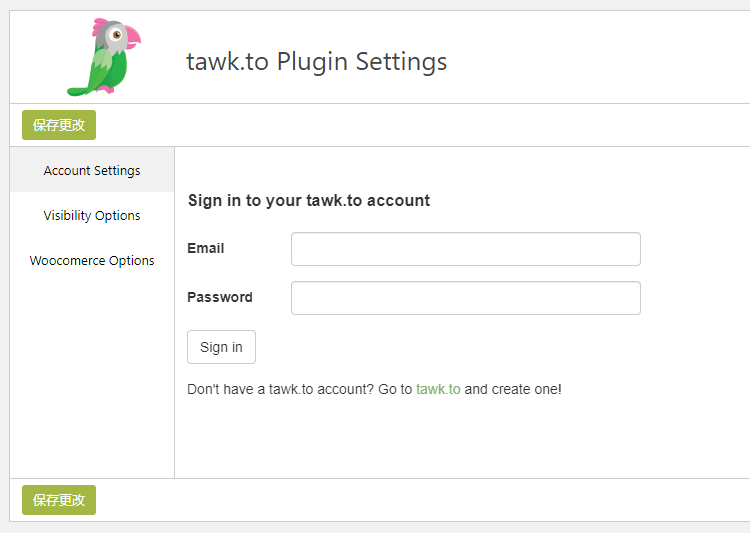Select the Woocomerce Options tab
This screenshot has height=533, width=750.
pyautogui.click(x=92, y=260)
